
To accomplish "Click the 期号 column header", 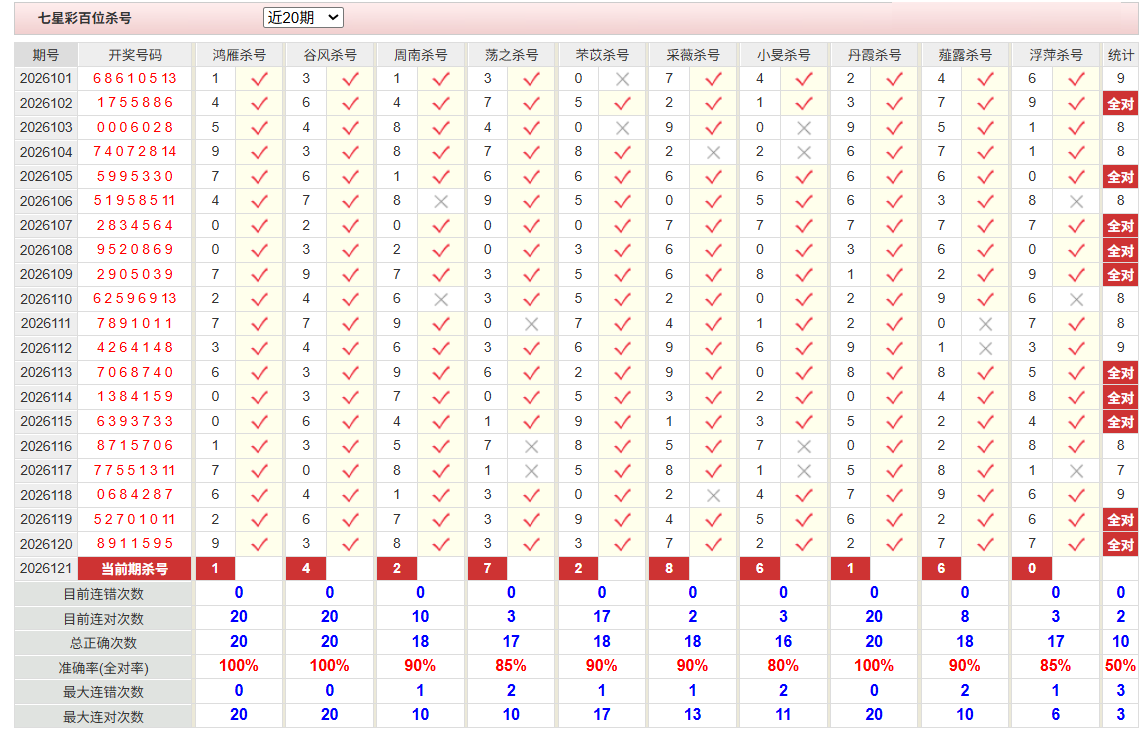I will pos(46,55).
